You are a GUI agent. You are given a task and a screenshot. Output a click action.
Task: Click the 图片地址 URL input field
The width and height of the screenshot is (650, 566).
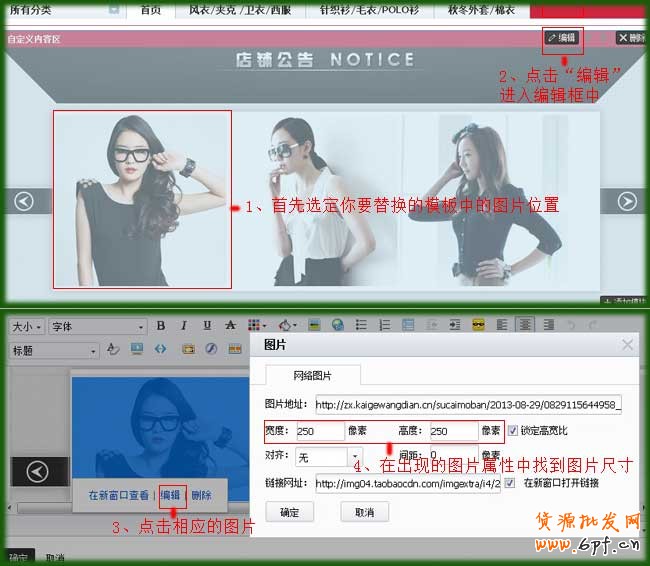pos(468,404)
